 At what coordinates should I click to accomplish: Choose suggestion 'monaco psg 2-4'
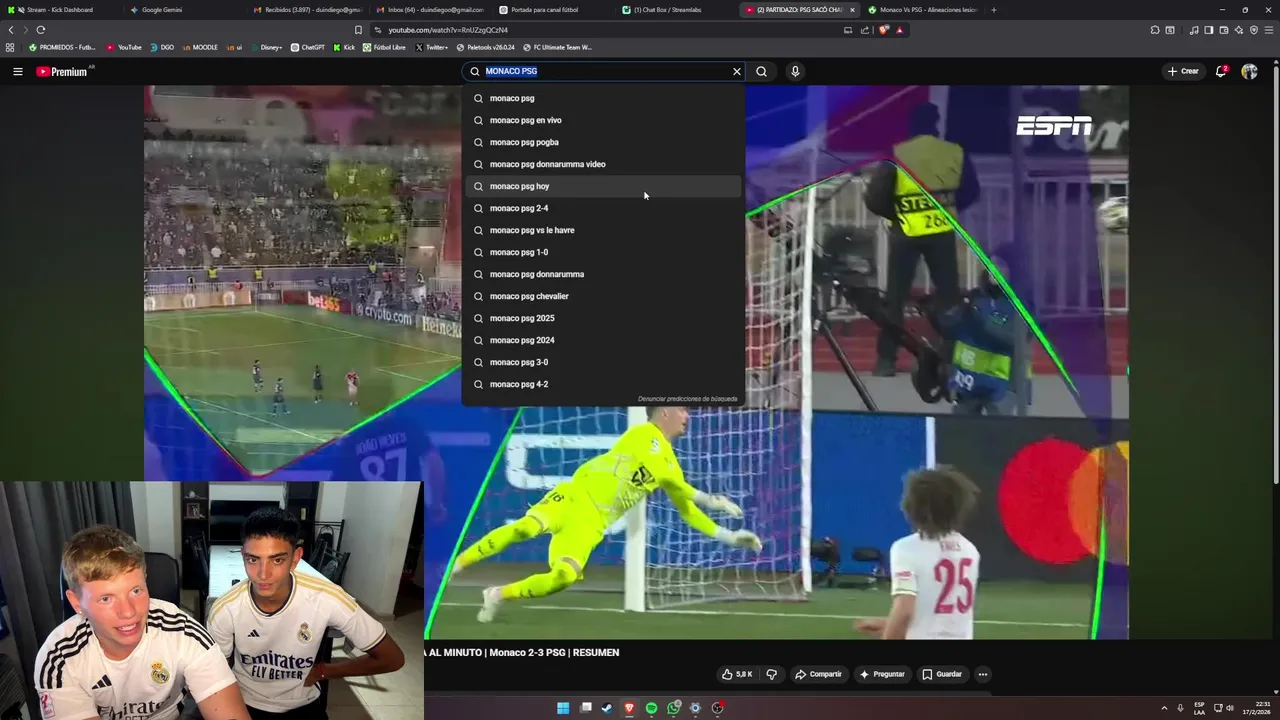(603, 208)
